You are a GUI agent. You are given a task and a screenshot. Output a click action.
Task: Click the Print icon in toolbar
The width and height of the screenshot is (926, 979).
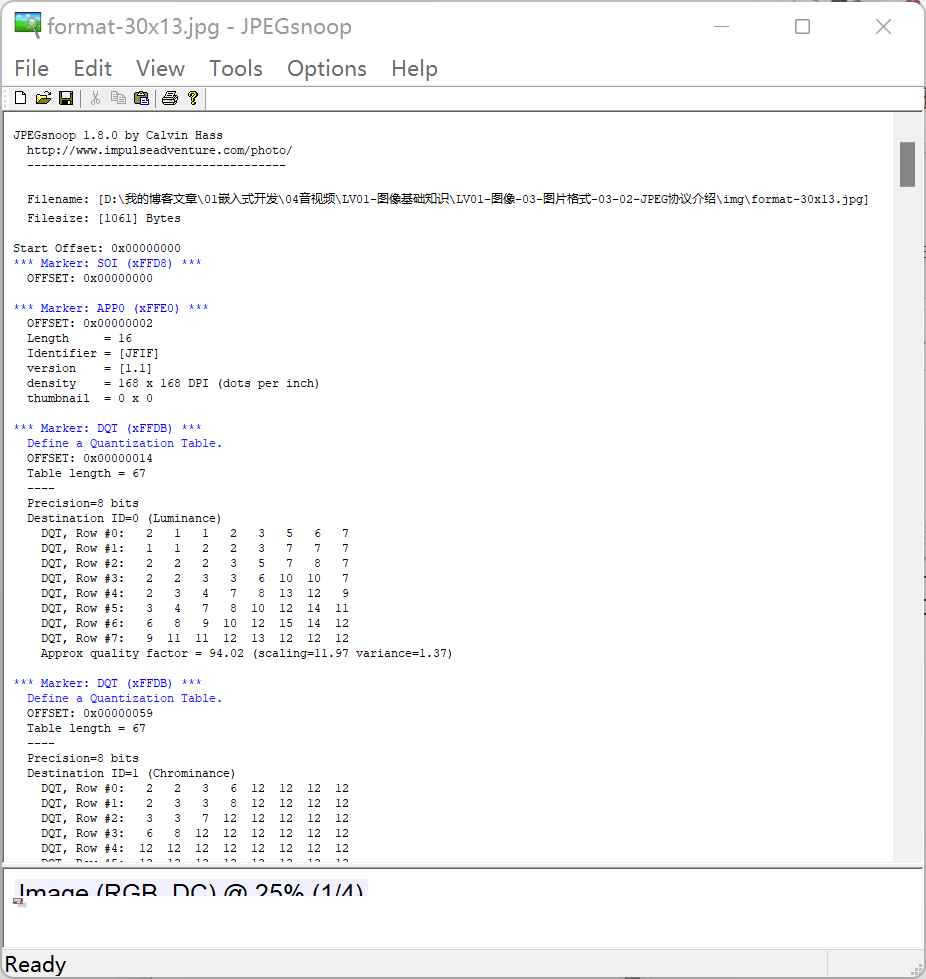(170, 98)
